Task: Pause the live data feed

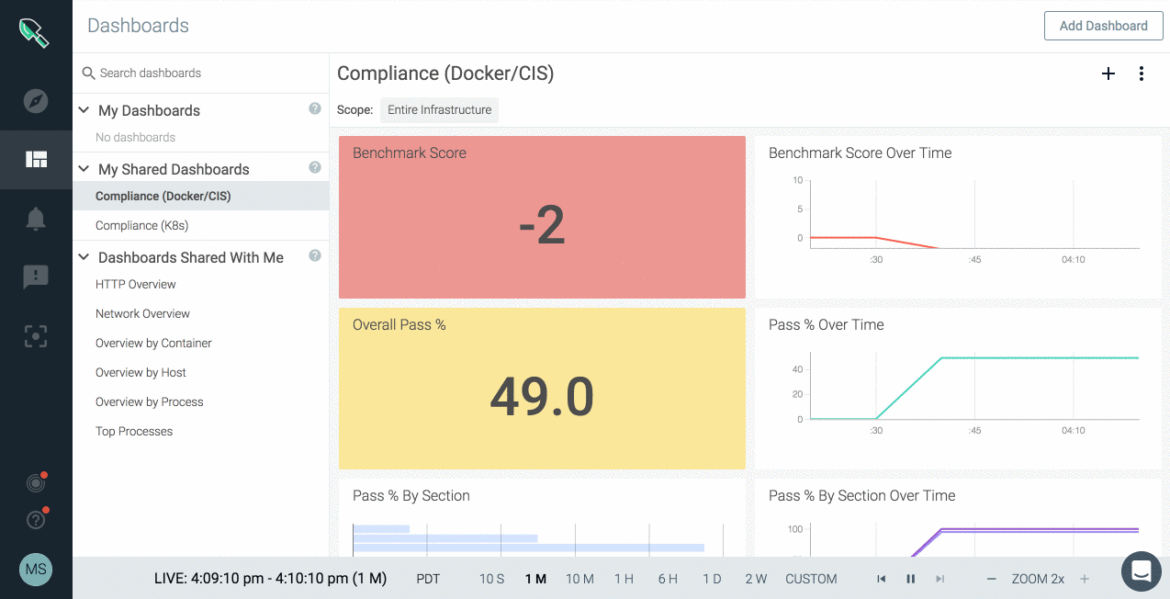Action: pyautogui.click(x=911, y=578)
